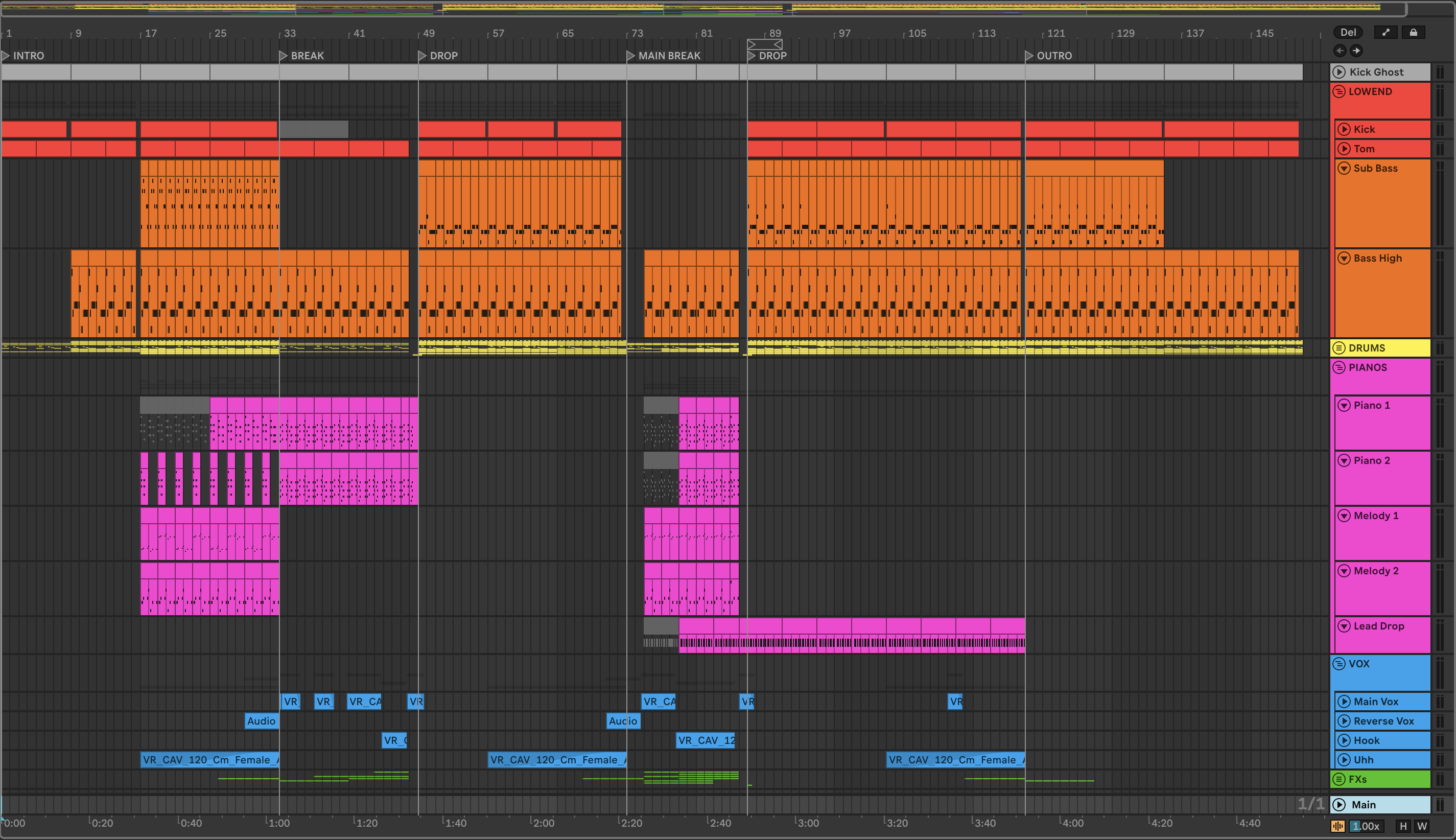Select the short Hook clip near bar 45
Viewport: 1456px width, 840px height.
click(x=394, y=741)
